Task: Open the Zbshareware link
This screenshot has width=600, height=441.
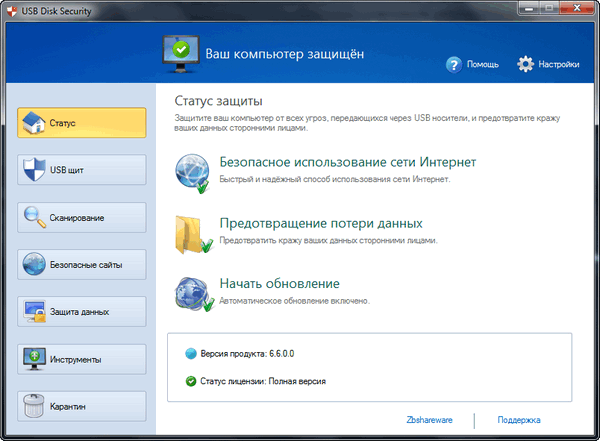Action: (429, 420)
